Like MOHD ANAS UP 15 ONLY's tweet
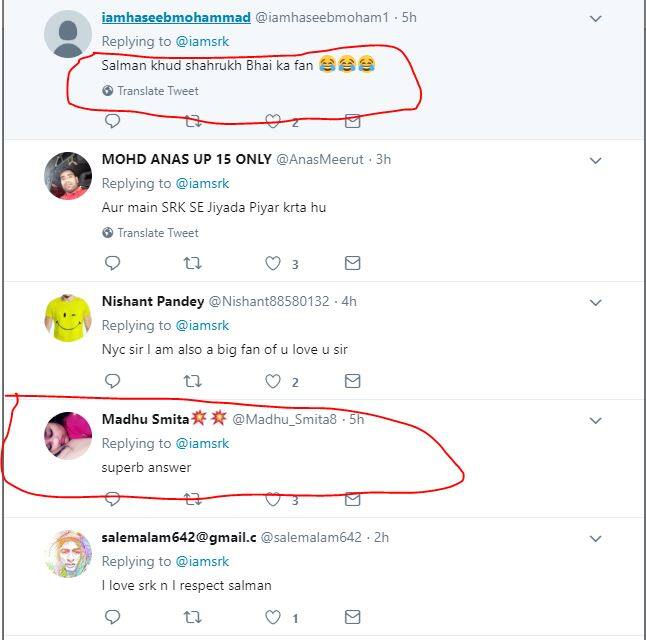Viewport: 646px width, 640px height. pos(273,263)
